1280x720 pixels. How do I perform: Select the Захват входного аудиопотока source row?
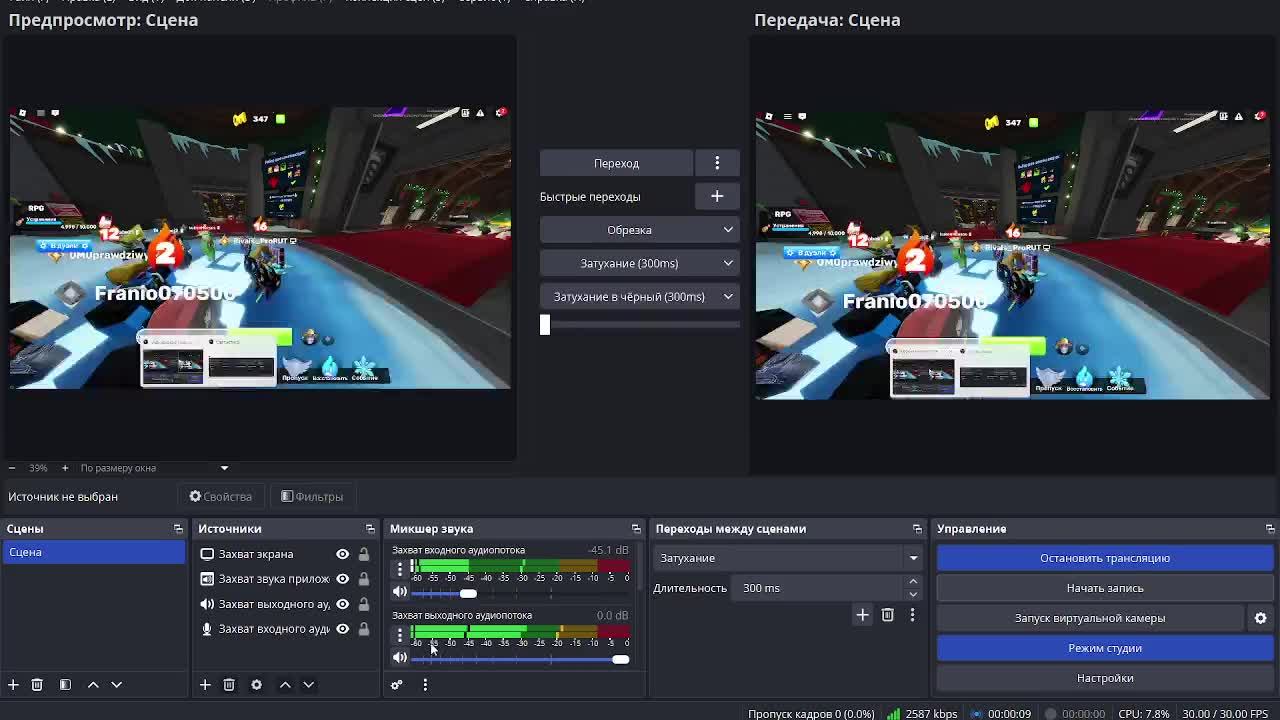click(284, 629)
